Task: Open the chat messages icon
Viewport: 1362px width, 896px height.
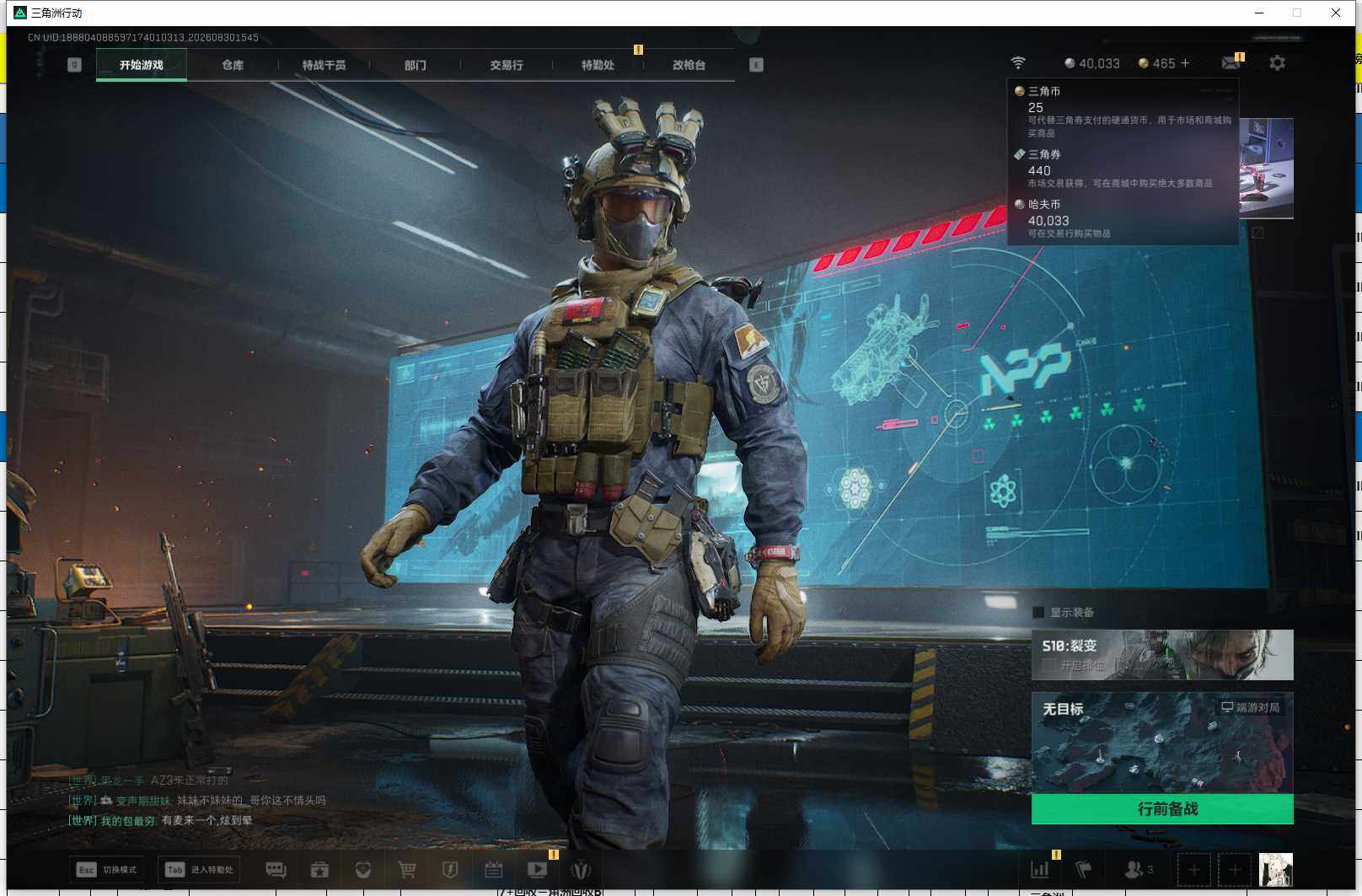Action: [x=276, y=870]
